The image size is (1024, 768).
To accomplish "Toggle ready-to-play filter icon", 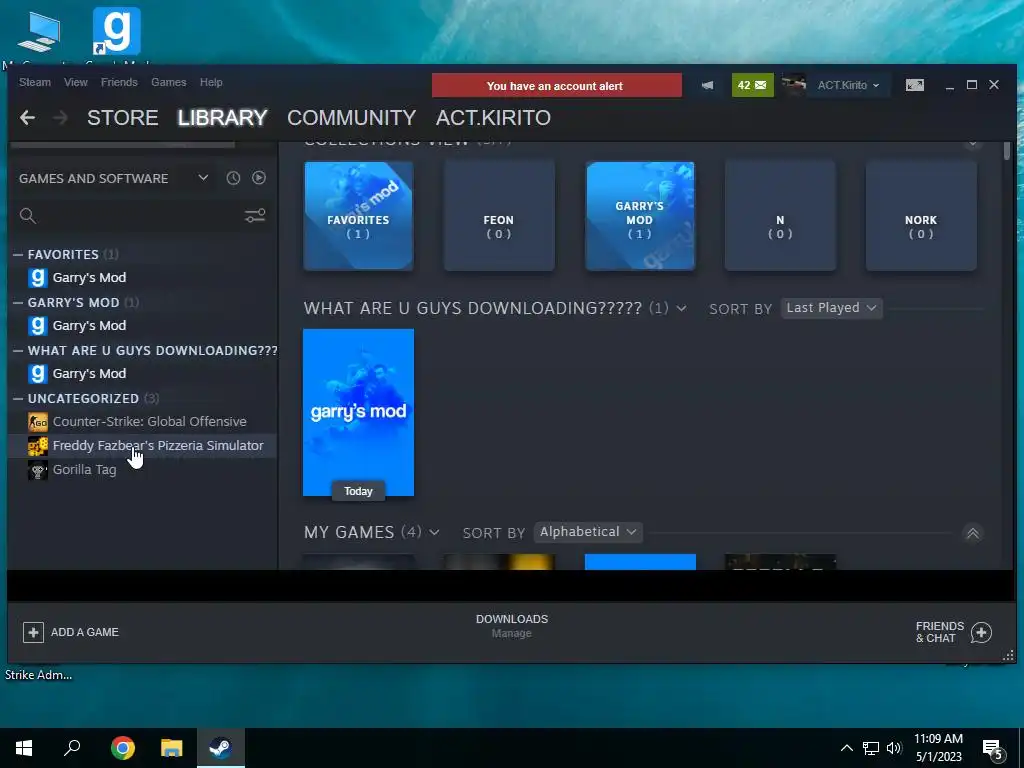I will pyautogui.click(x=259, y=178).
